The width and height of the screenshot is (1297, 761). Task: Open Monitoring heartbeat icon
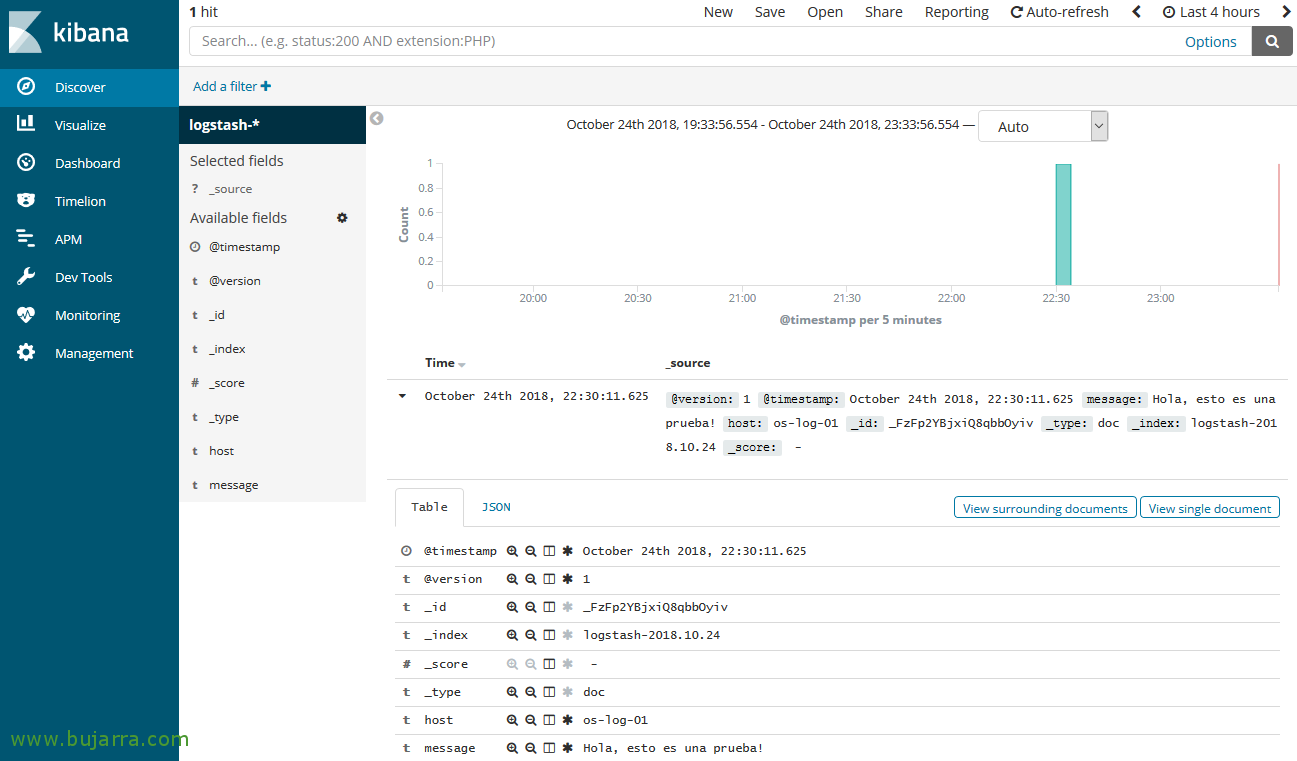(26, 315)
